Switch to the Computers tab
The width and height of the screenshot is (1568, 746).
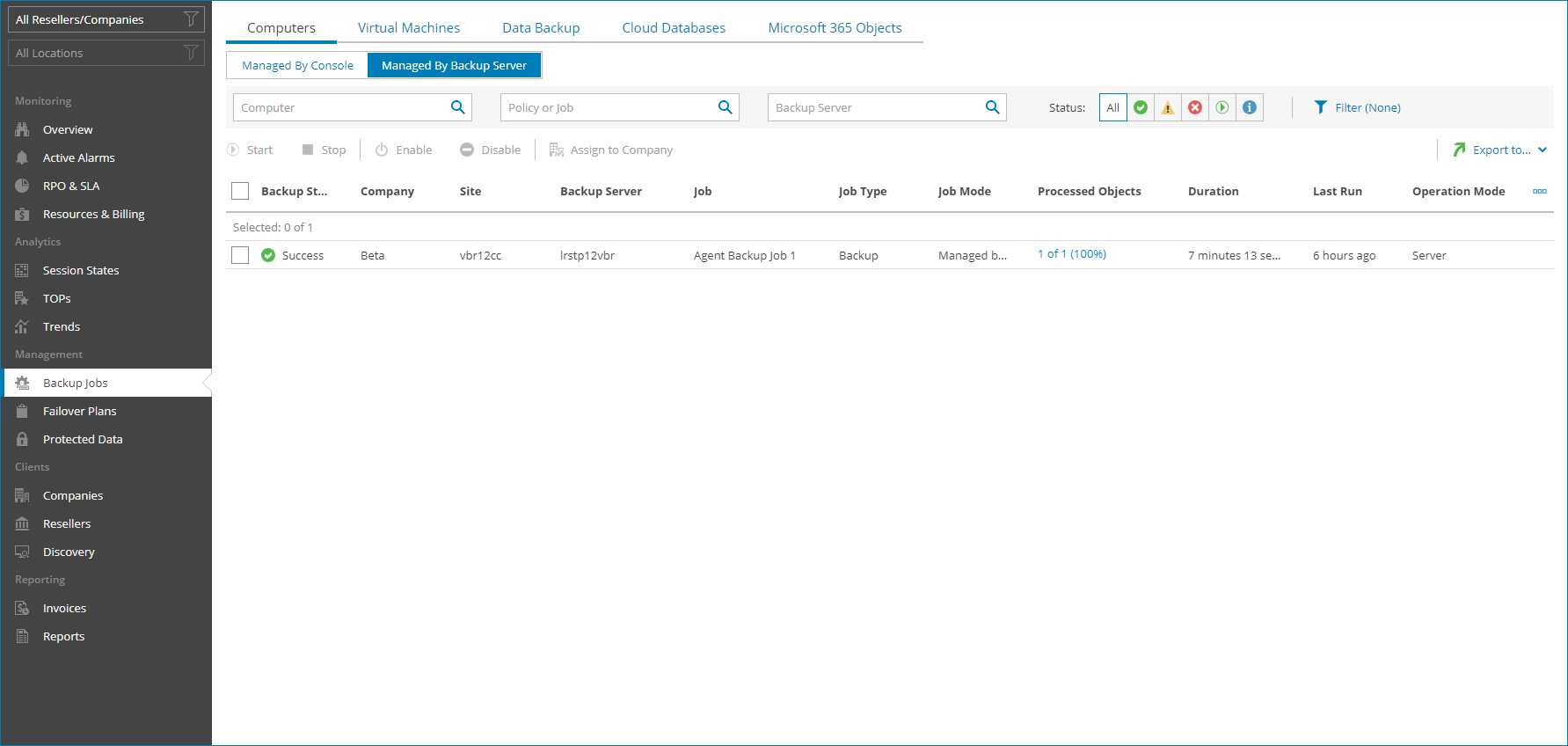click(281, 28)
